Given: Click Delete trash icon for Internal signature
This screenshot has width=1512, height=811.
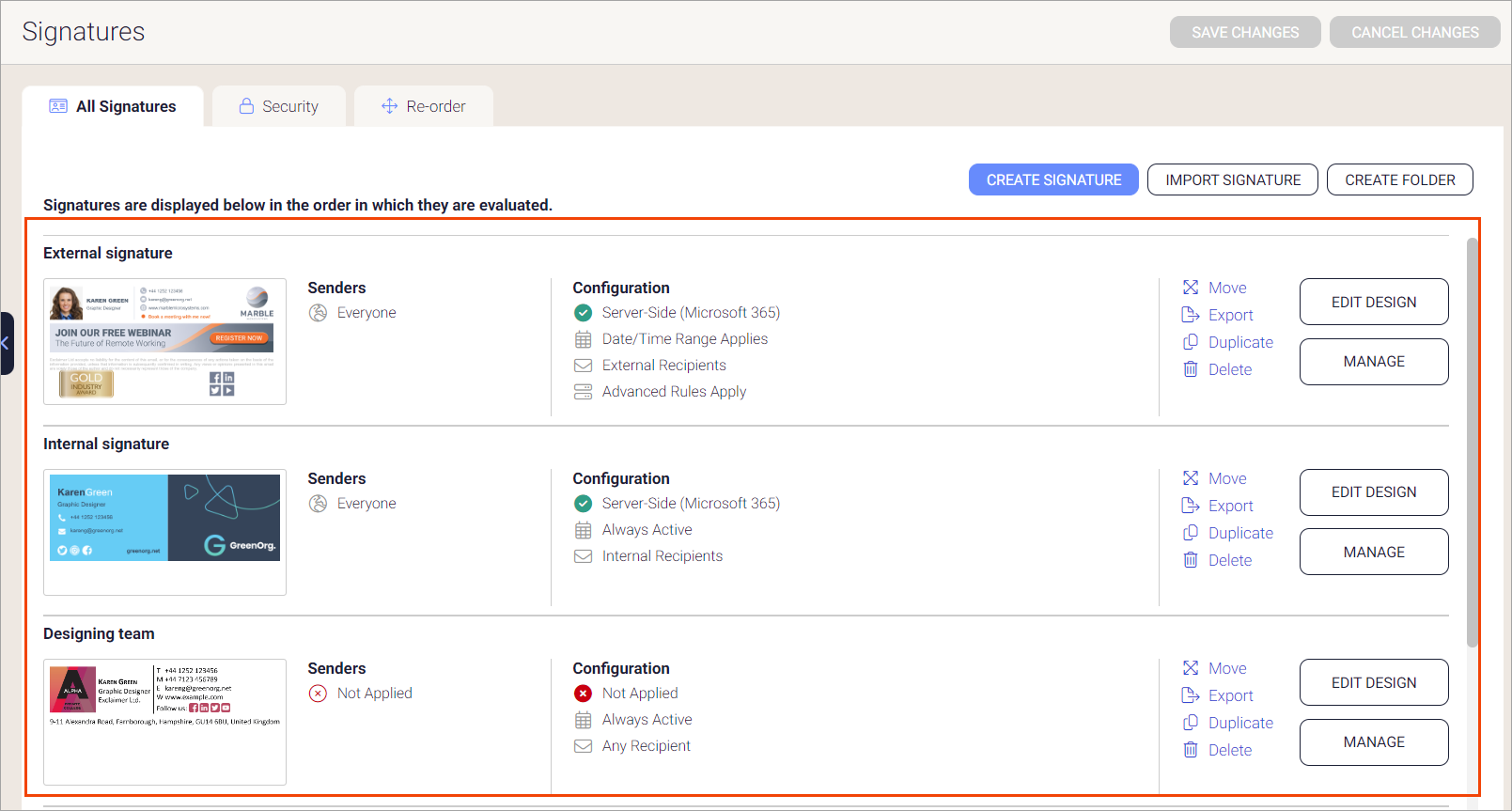Looking at the screenshot, I should [1191, 560].
